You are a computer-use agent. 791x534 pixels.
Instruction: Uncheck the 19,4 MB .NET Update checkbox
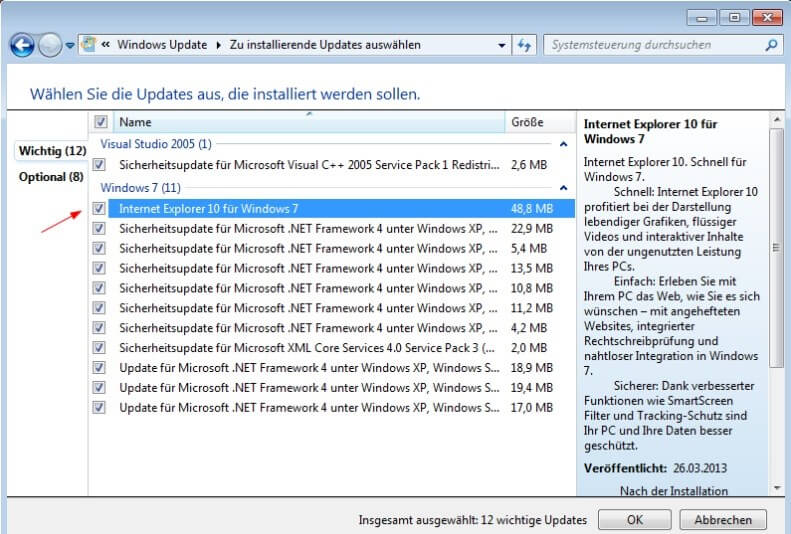(x=99, y=387)
